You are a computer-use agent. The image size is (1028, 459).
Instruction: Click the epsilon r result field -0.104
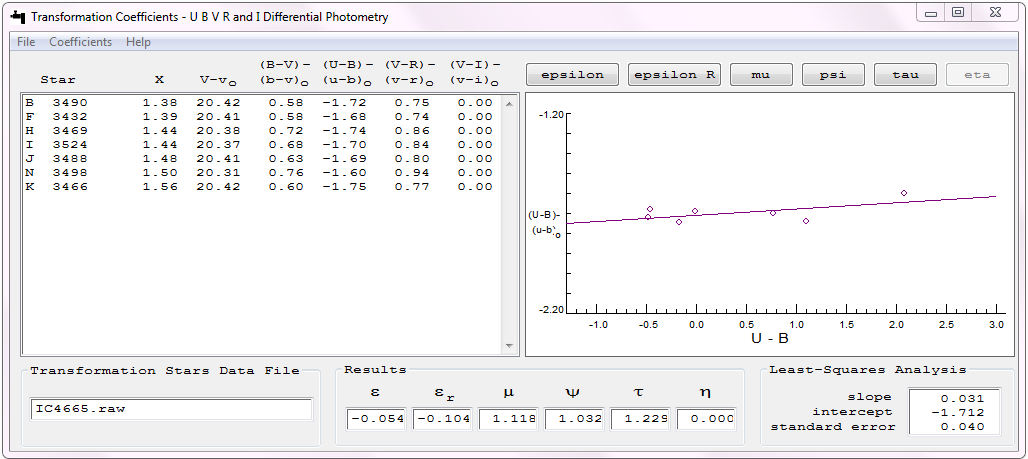(442, 419)
